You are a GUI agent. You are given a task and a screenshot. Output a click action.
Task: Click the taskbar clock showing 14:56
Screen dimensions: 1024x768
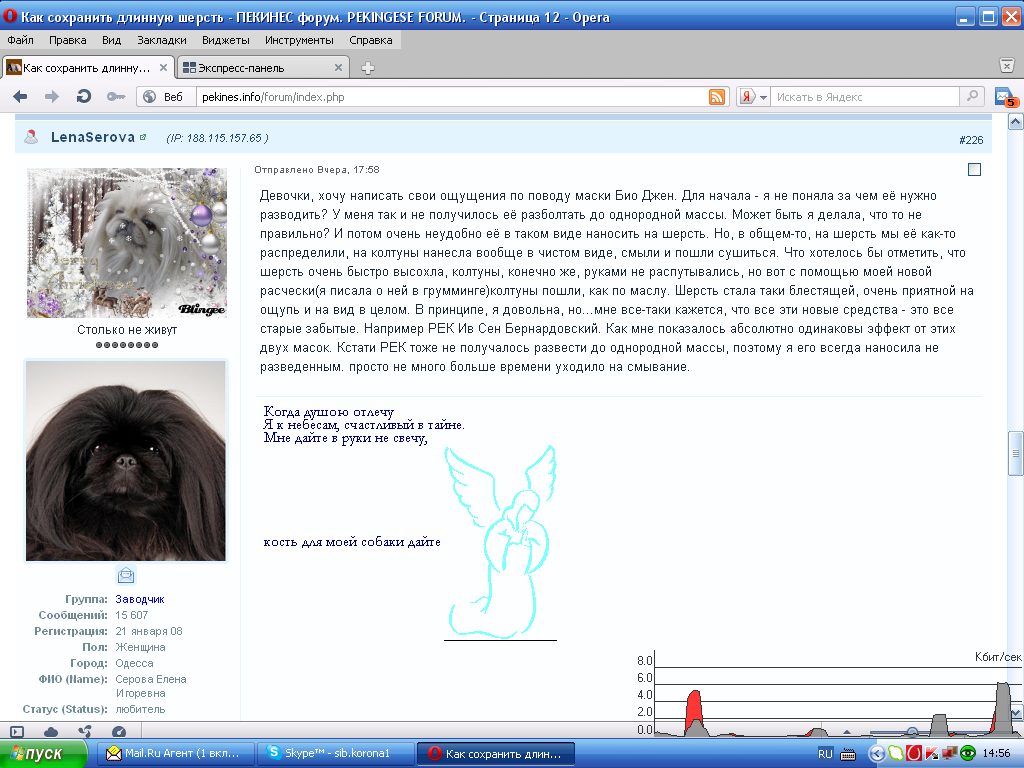pyautogui.click(x=997, y=754)
